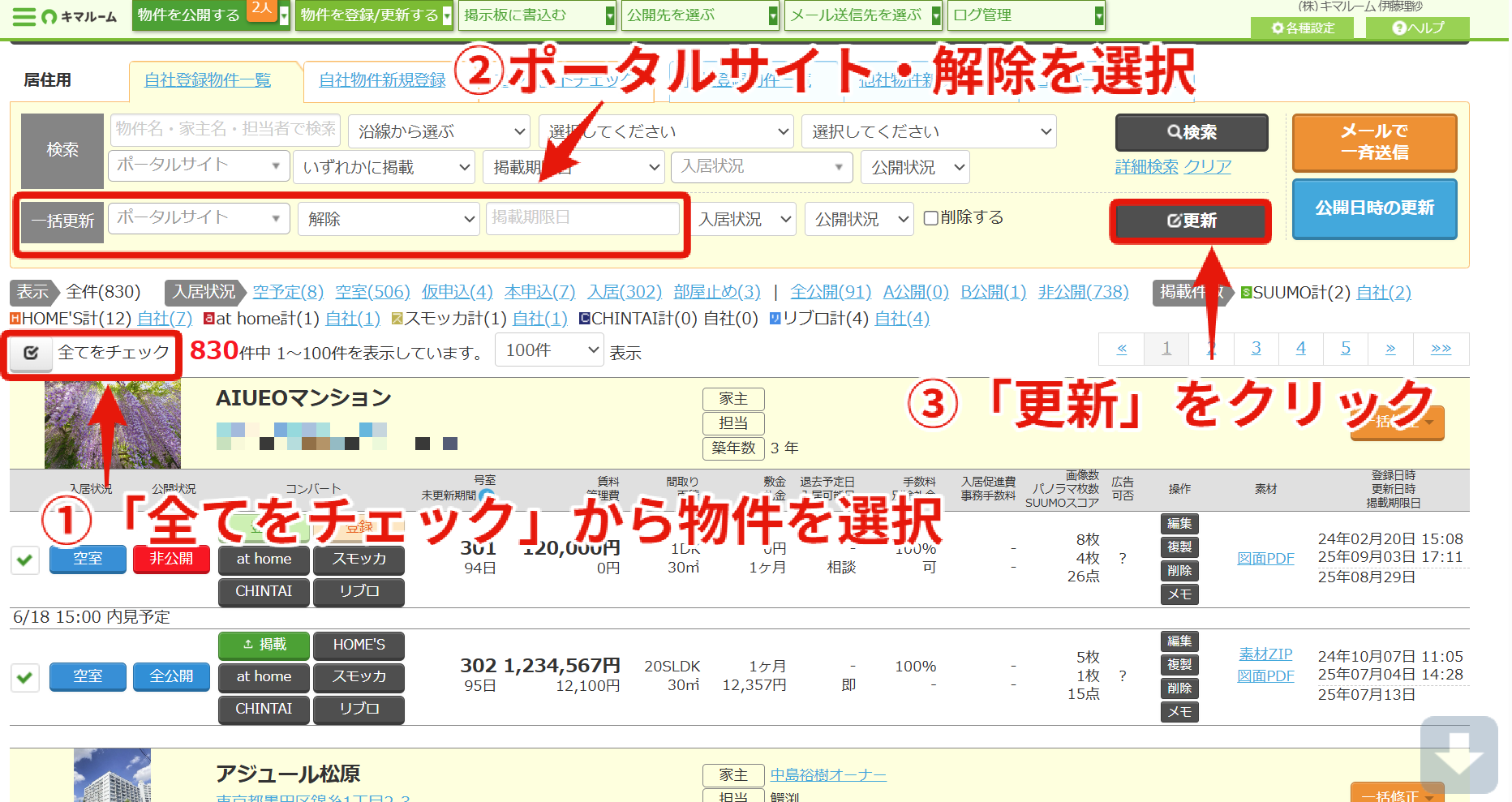Click the 掲載 upload button for room 302

(264, 645)
